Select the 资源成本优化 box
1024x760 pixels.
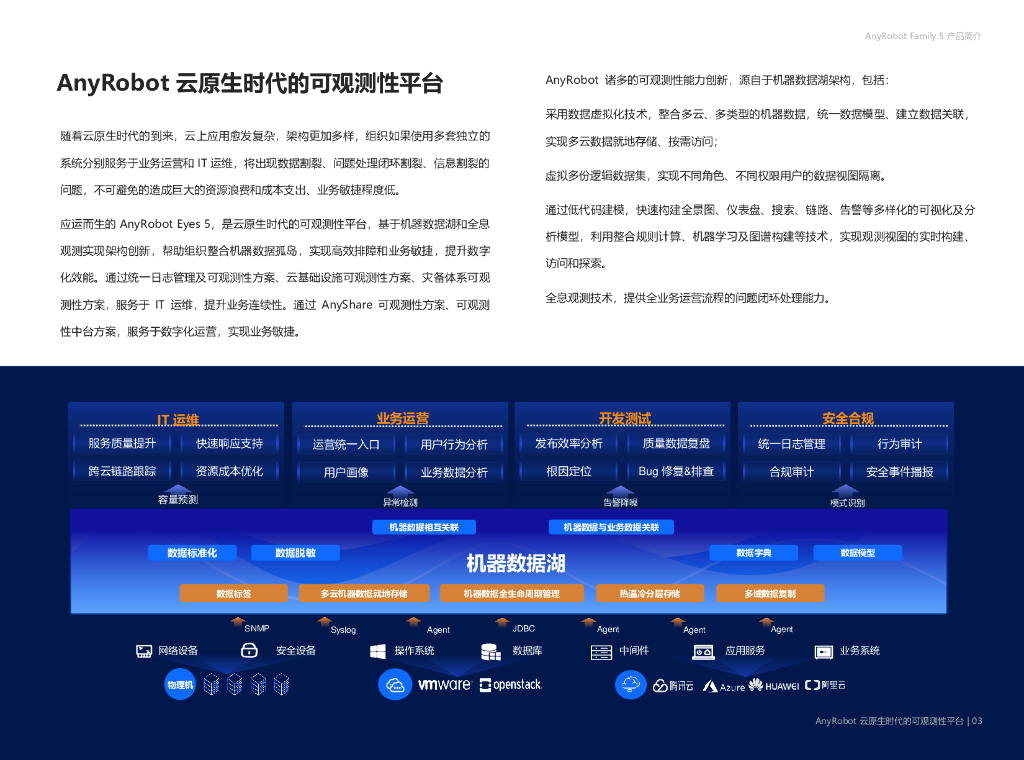(229, 471)
